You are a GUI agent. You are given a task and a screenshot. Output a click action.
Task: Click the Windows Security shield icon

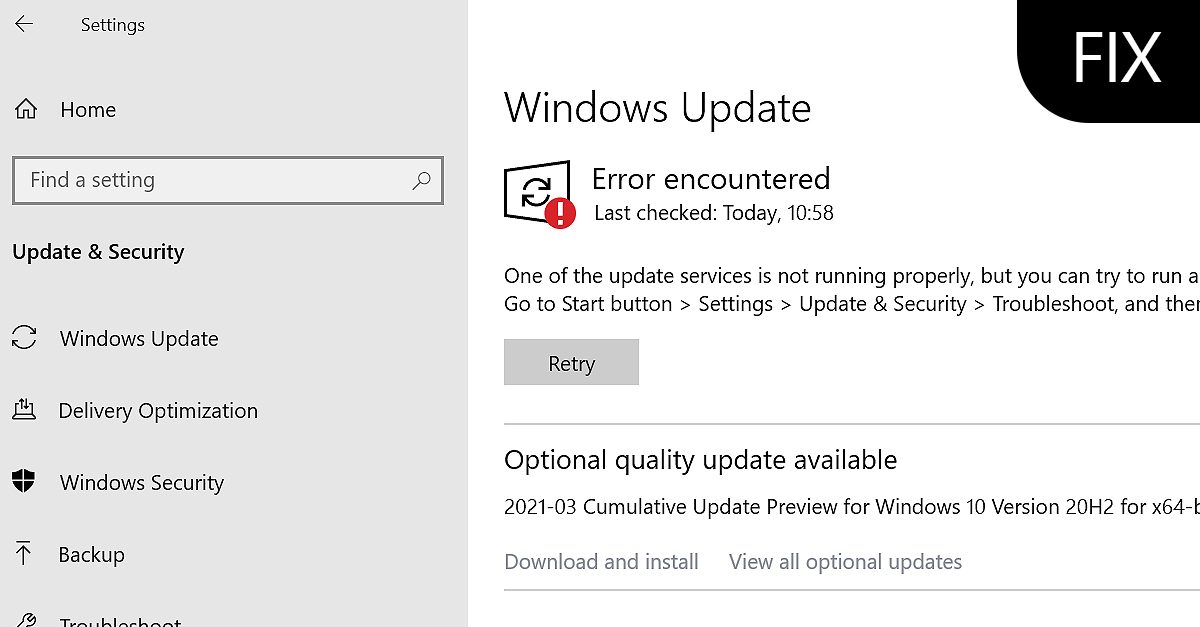[x=24, y=482]
